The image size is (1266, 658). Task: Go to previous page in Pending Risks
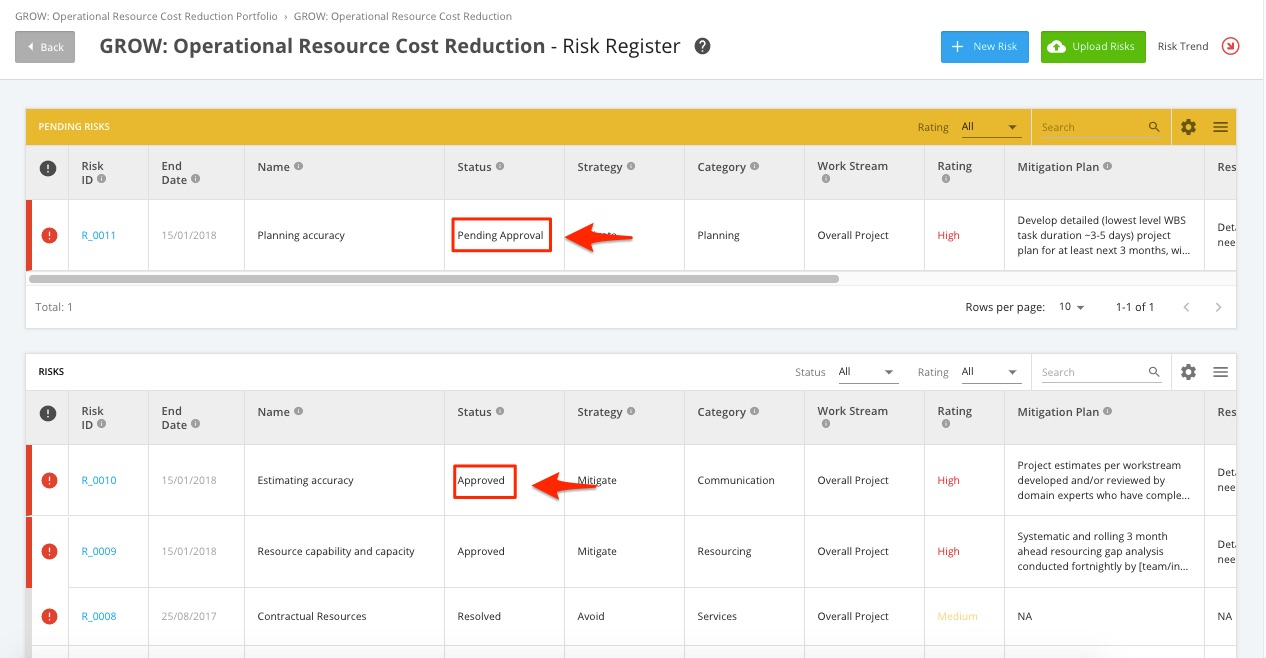coord(1186,307)
